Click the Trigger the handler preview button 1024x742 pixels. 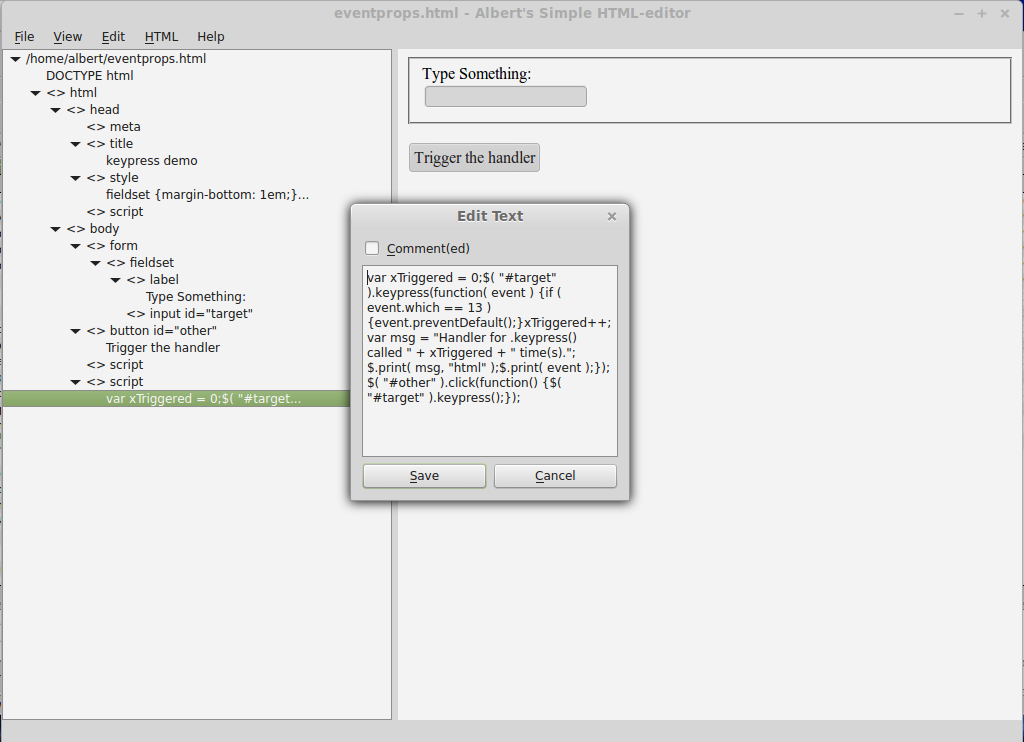pyautogui.click(x=474, y=158)
